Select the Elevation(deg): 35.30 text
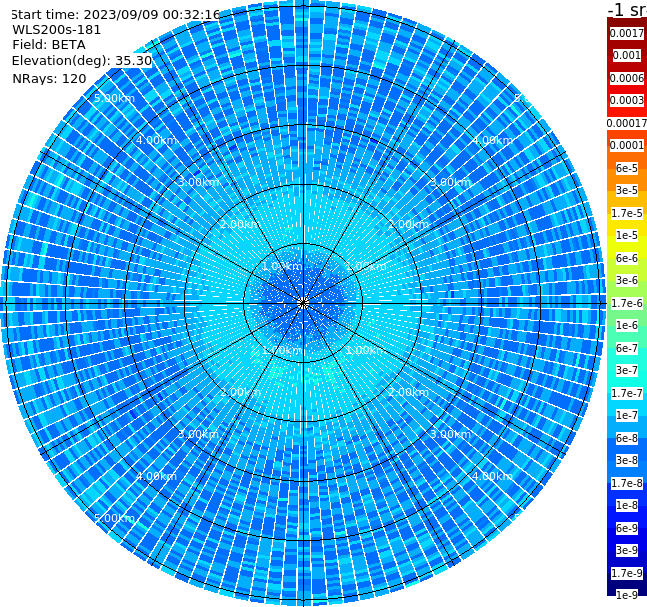Screen dimensions: 647x607 pyautogui.click(x=82, y=61)
